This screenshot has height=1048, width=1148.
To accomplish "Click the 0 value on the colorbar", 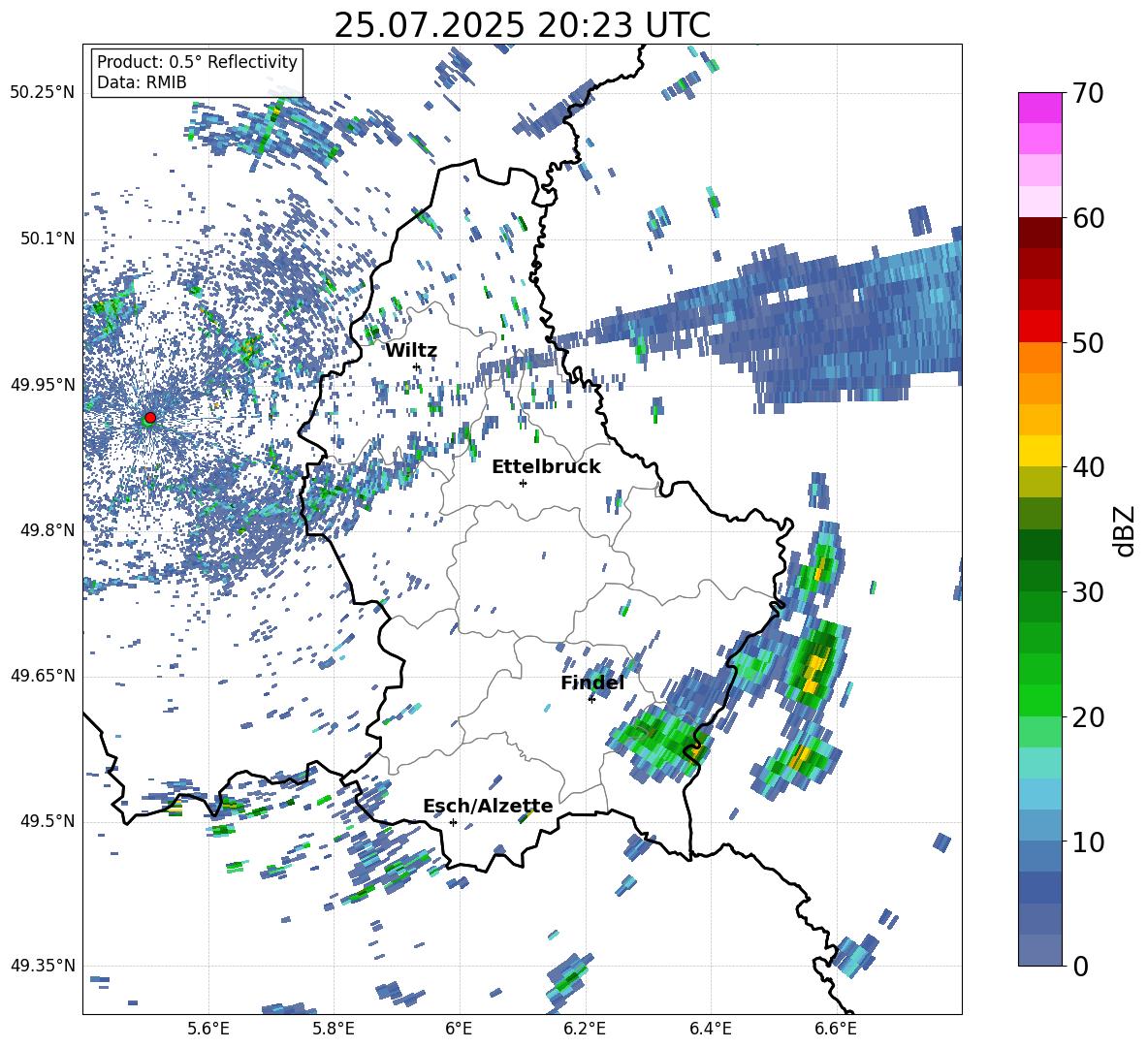I will pyautogui.click(x=1080, y=966).
